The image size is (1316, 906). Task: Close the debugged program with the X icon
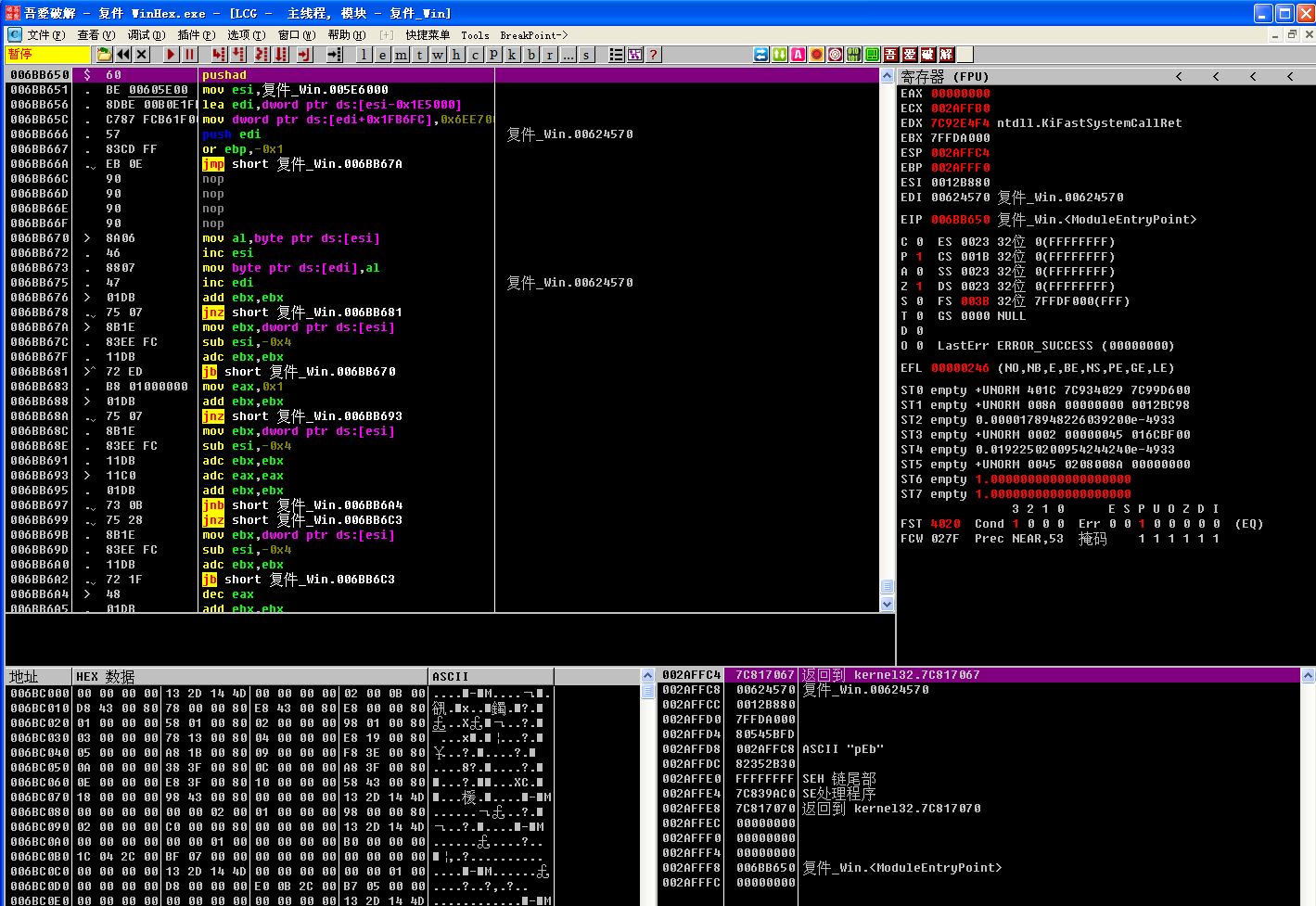(x=142, y=55)
